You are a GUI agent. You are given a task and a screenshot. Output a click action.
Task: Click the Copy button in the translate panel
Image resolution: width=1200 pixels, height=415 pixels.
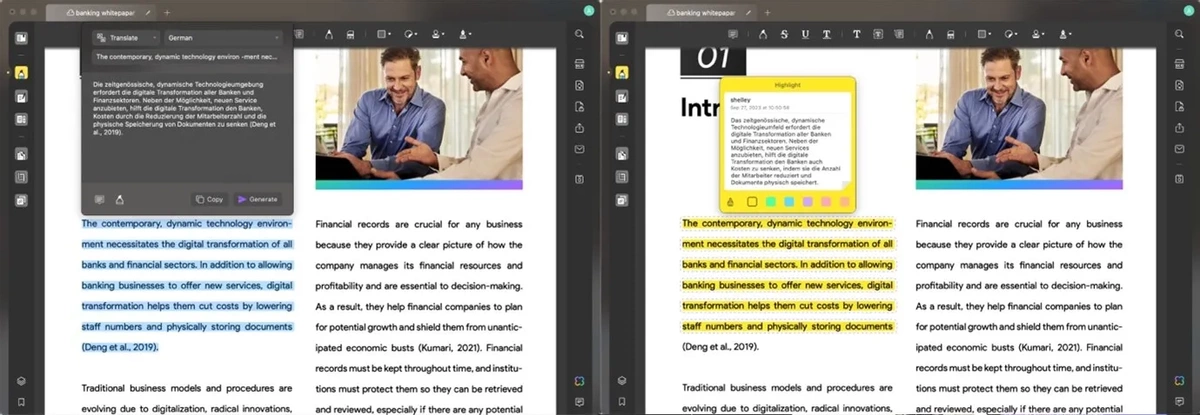click(x=209, y=199)
